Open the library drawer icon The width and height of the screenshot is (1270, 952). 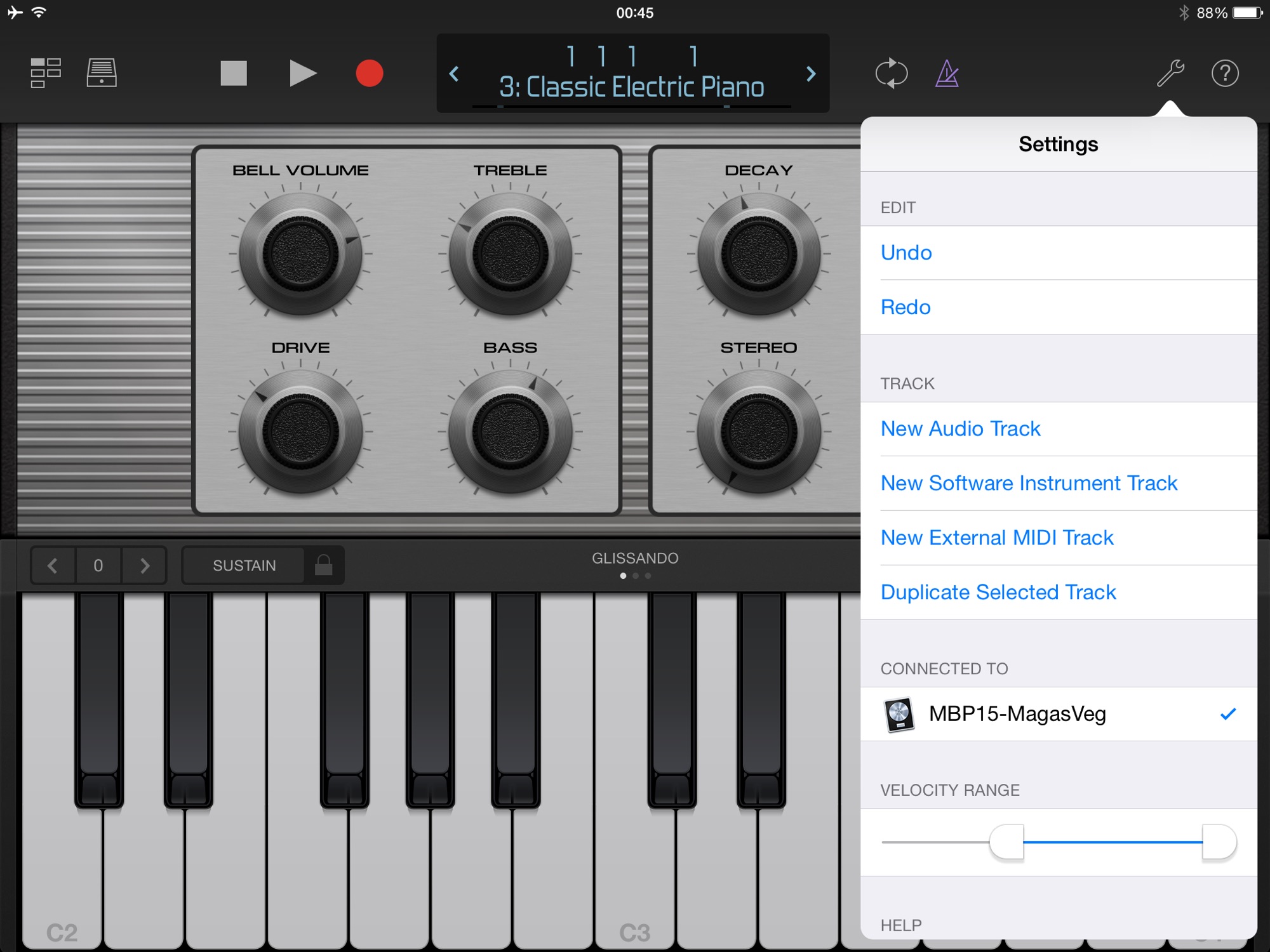102,73
